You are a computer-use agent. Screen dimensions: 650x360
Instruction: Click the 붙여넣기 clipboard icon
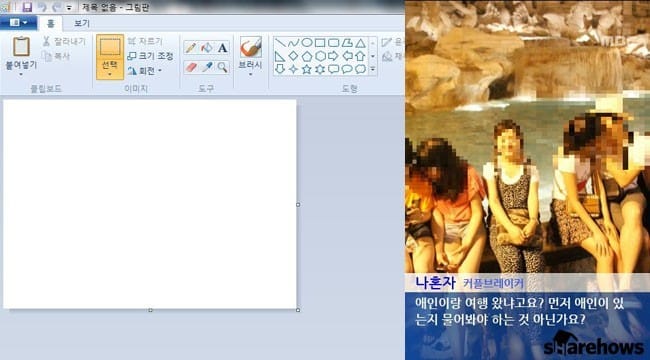21,46
